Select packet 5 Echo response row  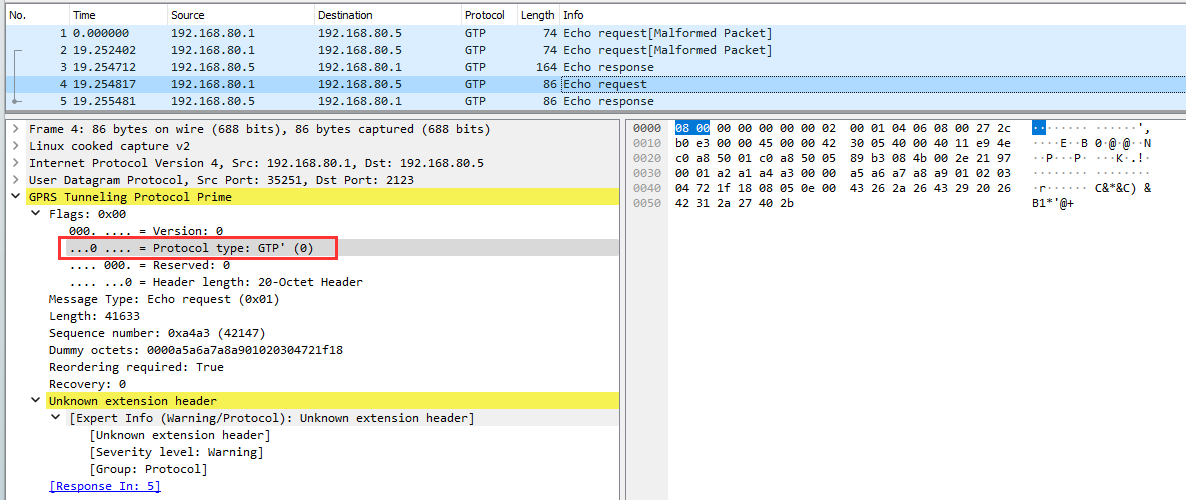pyautogui.click(x=400, y=101)
